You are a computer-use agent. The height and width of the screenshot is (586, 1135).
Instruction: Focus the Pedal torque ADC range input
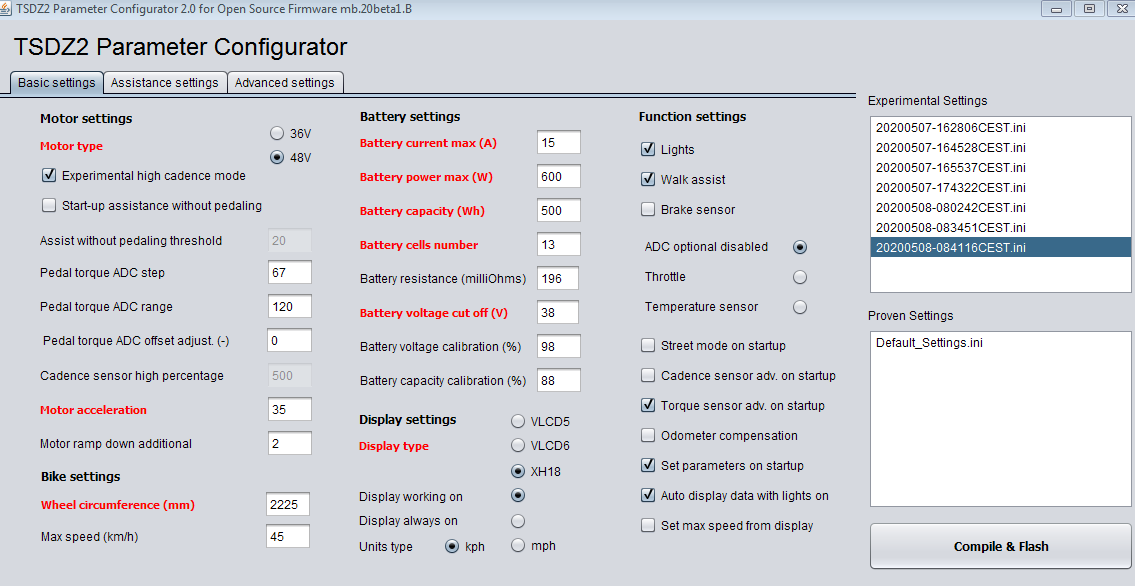[290, 306]
